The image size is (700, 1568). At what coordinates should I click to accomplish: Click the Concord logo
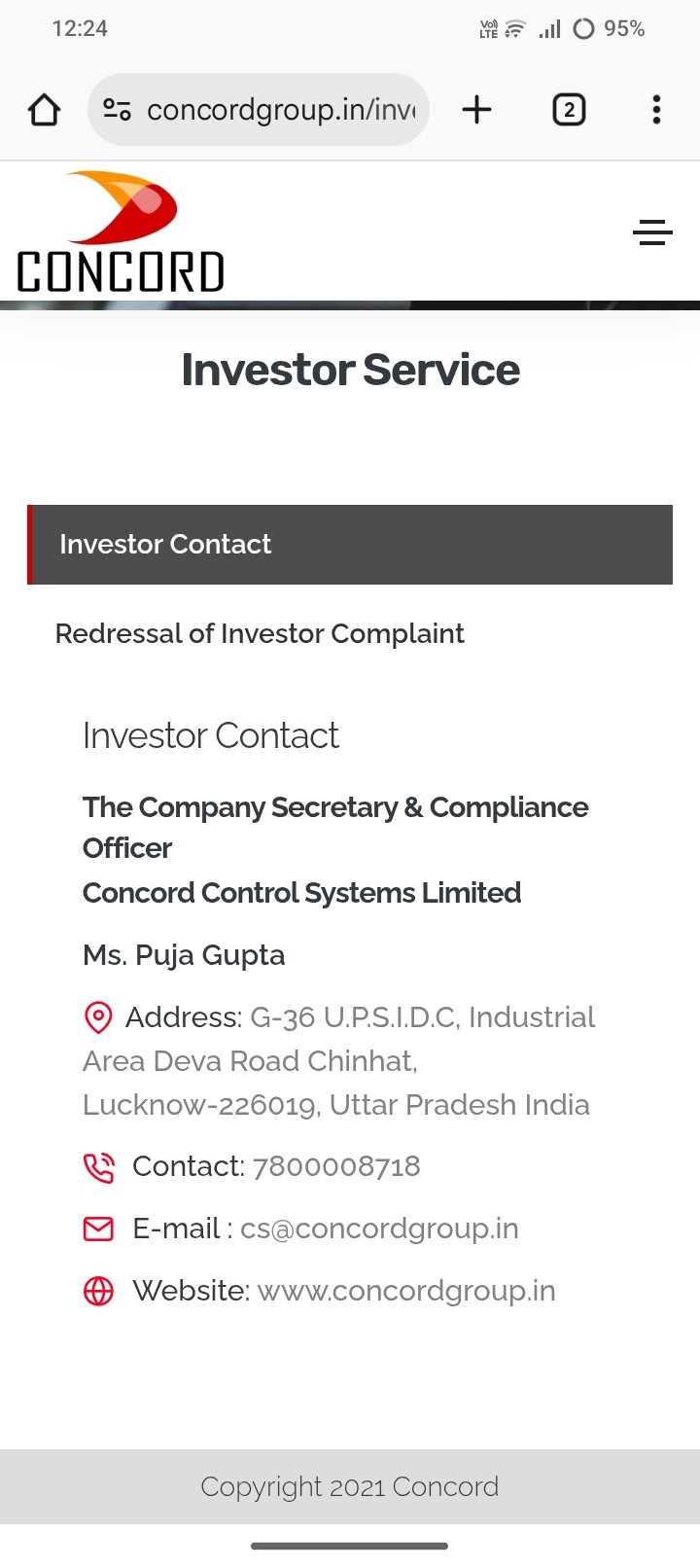pyautogui.click(x=121, y=232)
